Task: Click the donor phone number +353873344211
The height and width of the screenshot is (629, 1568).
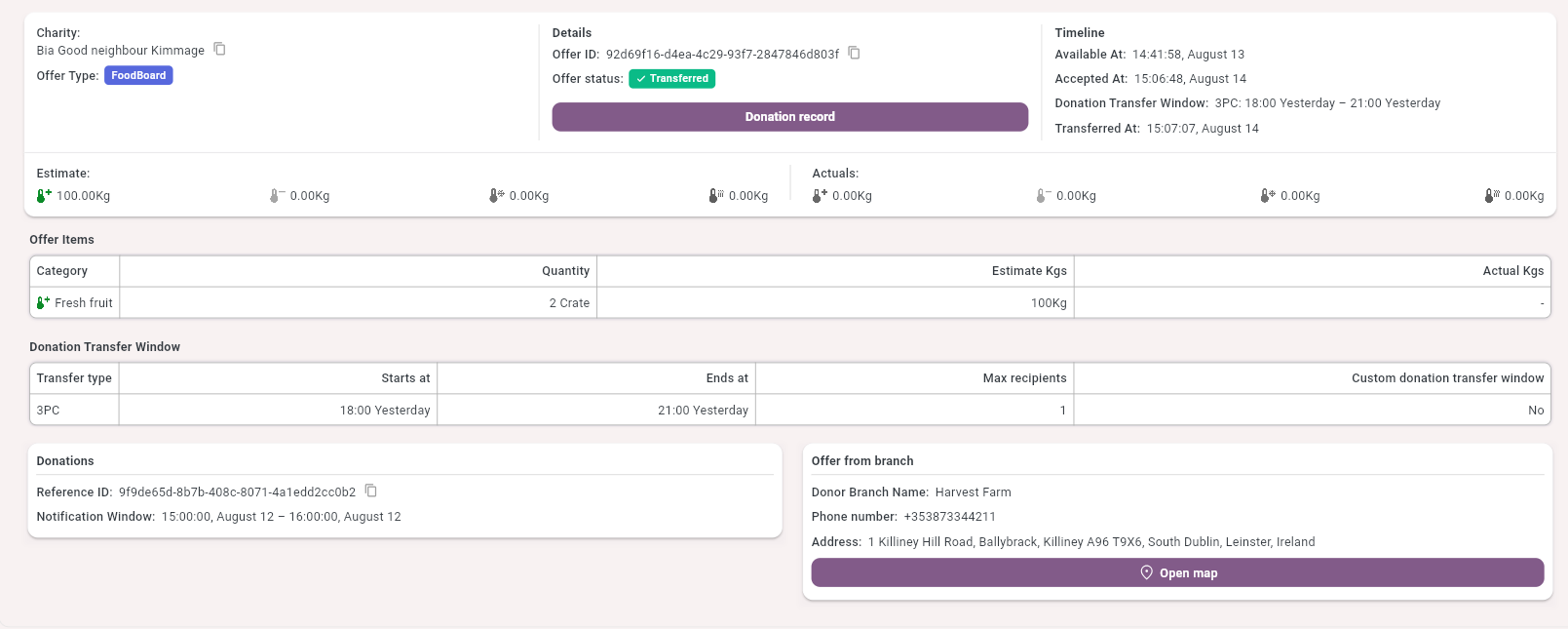Action: pyautogui.click(x=948, y=517)
